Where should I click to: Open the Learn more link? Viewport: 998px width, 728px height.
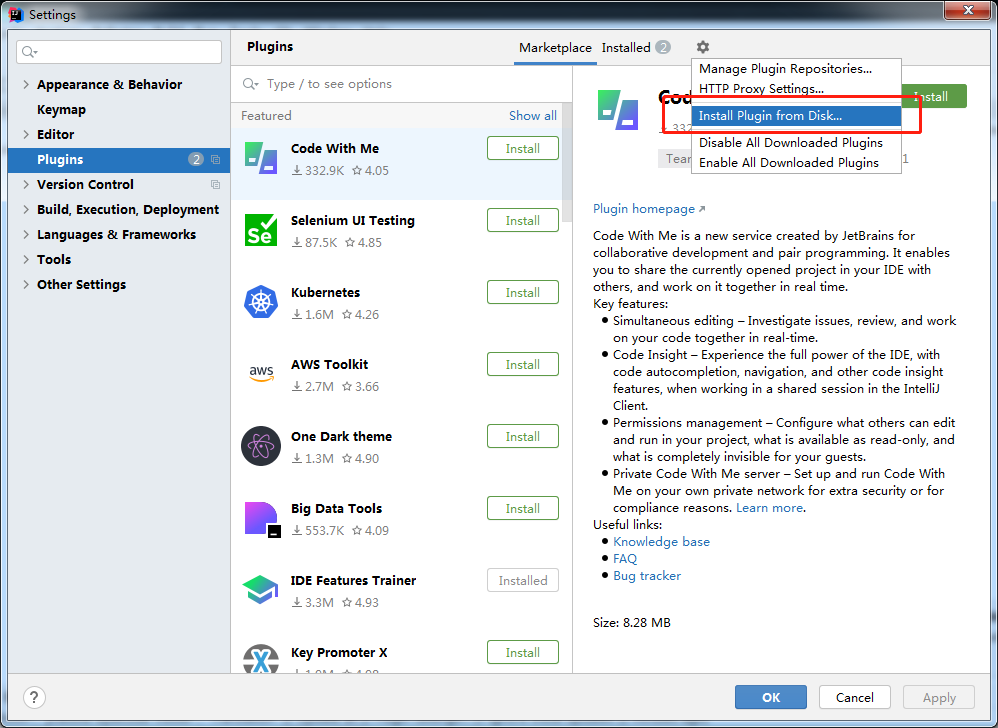pos(770,508)
